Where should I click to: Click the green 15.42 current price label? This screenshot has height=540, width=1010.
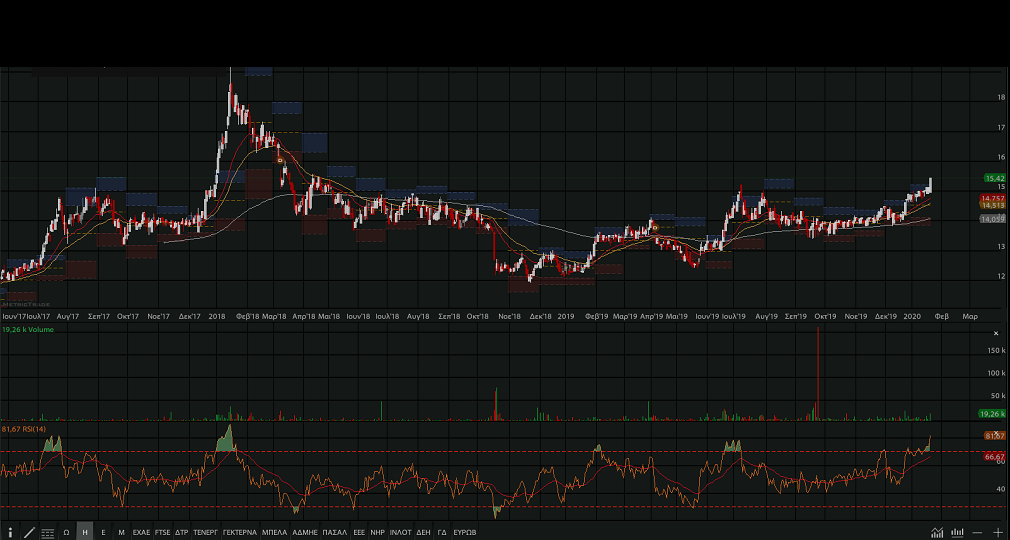pos(993,178)
